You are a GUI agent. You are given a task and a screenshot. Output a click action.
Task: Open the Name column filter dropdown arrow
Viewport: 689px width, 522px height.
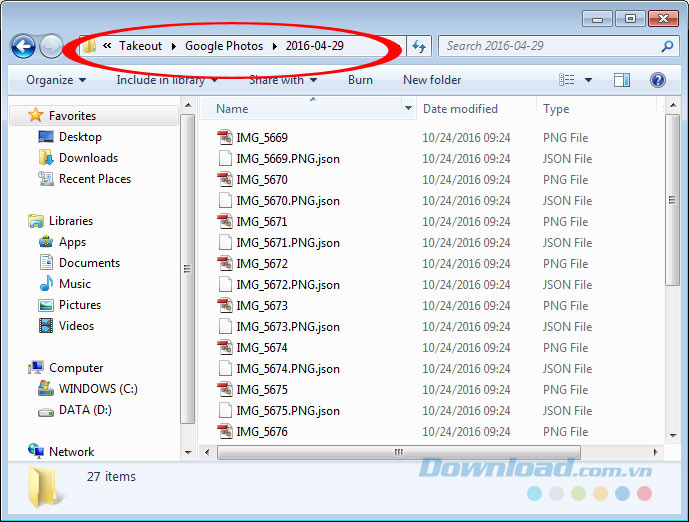tap(408, 108)
